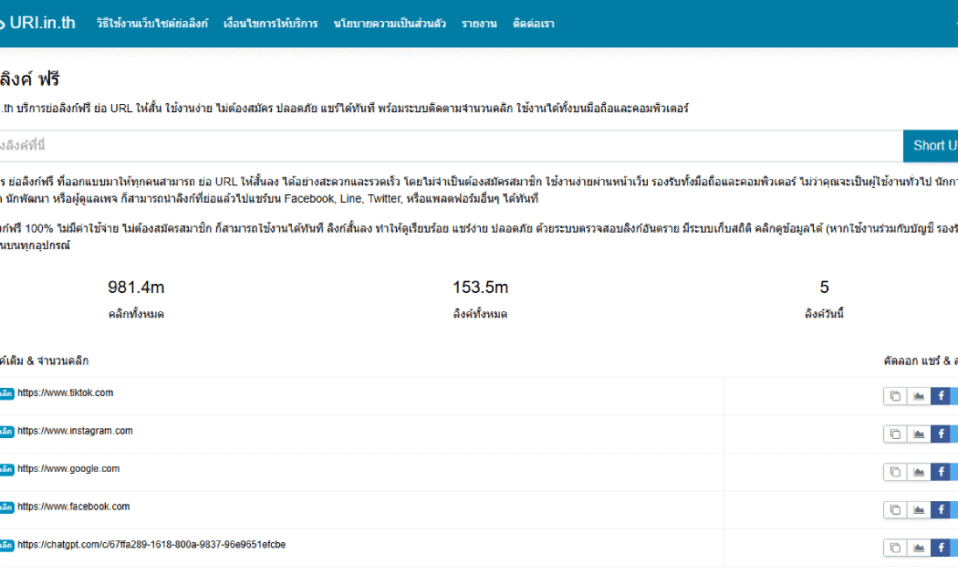
Task: Share google.com link on Facebook
Action: click(x=941, y=472)
